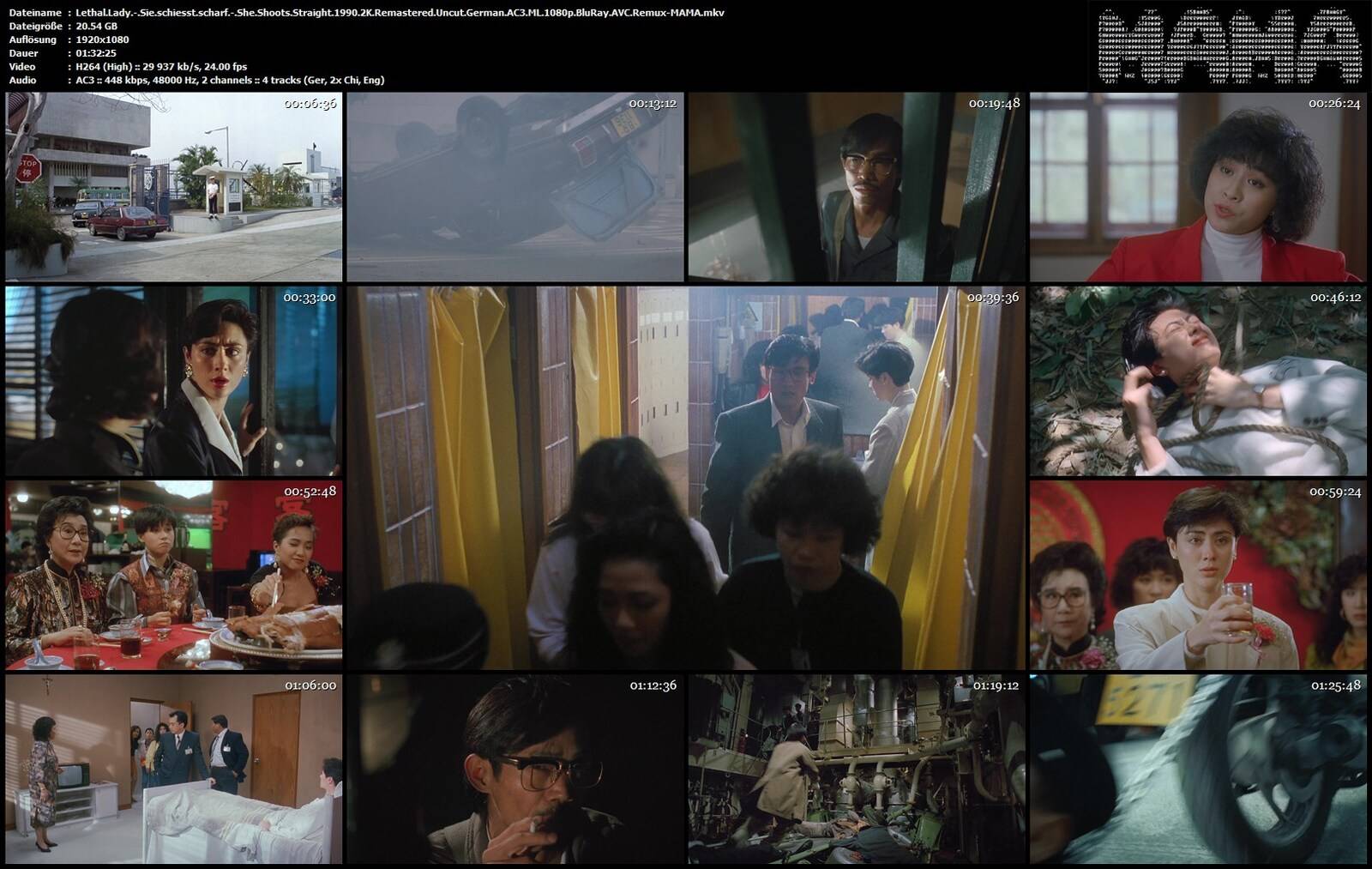1372x869 pixels.
Task: Select the motorcycle wheel thumbnail at 01:25:48
Action: tap(1198, 769)
